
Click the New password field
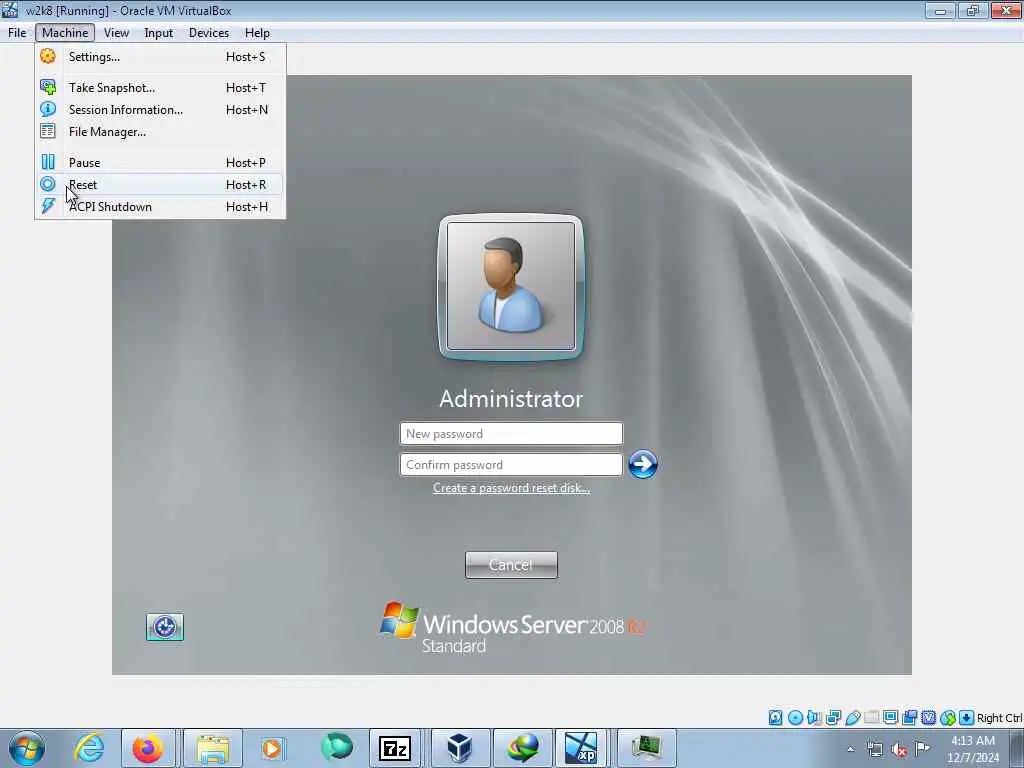point(511,434)
